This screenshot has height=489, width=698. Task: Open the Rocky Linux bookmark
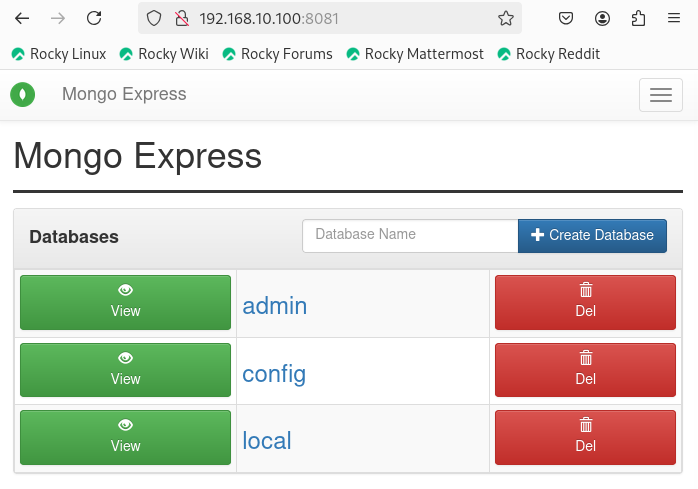(x=59, y=54)
